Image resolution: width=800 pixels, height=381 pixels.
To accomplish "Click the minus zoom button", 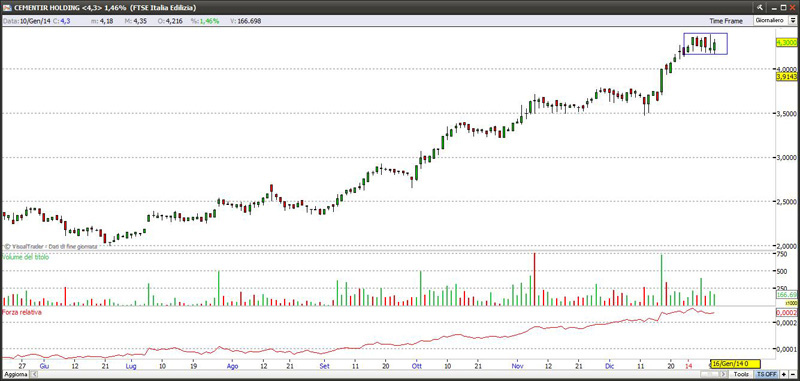I will pyautogui.click(x=793, y=374).
